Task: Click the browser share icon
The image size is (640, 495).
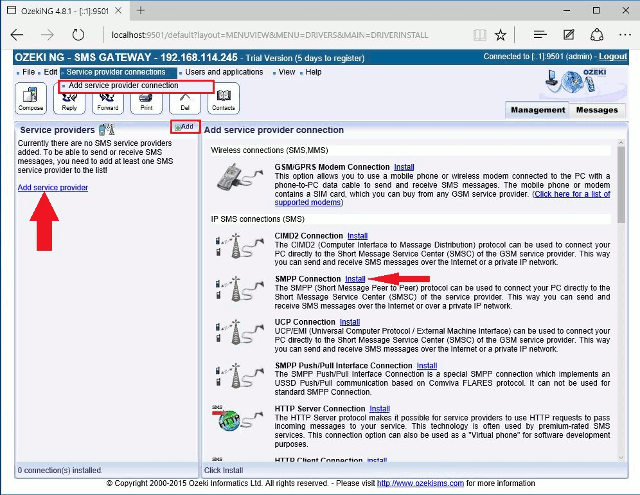Action: (597, 35)
